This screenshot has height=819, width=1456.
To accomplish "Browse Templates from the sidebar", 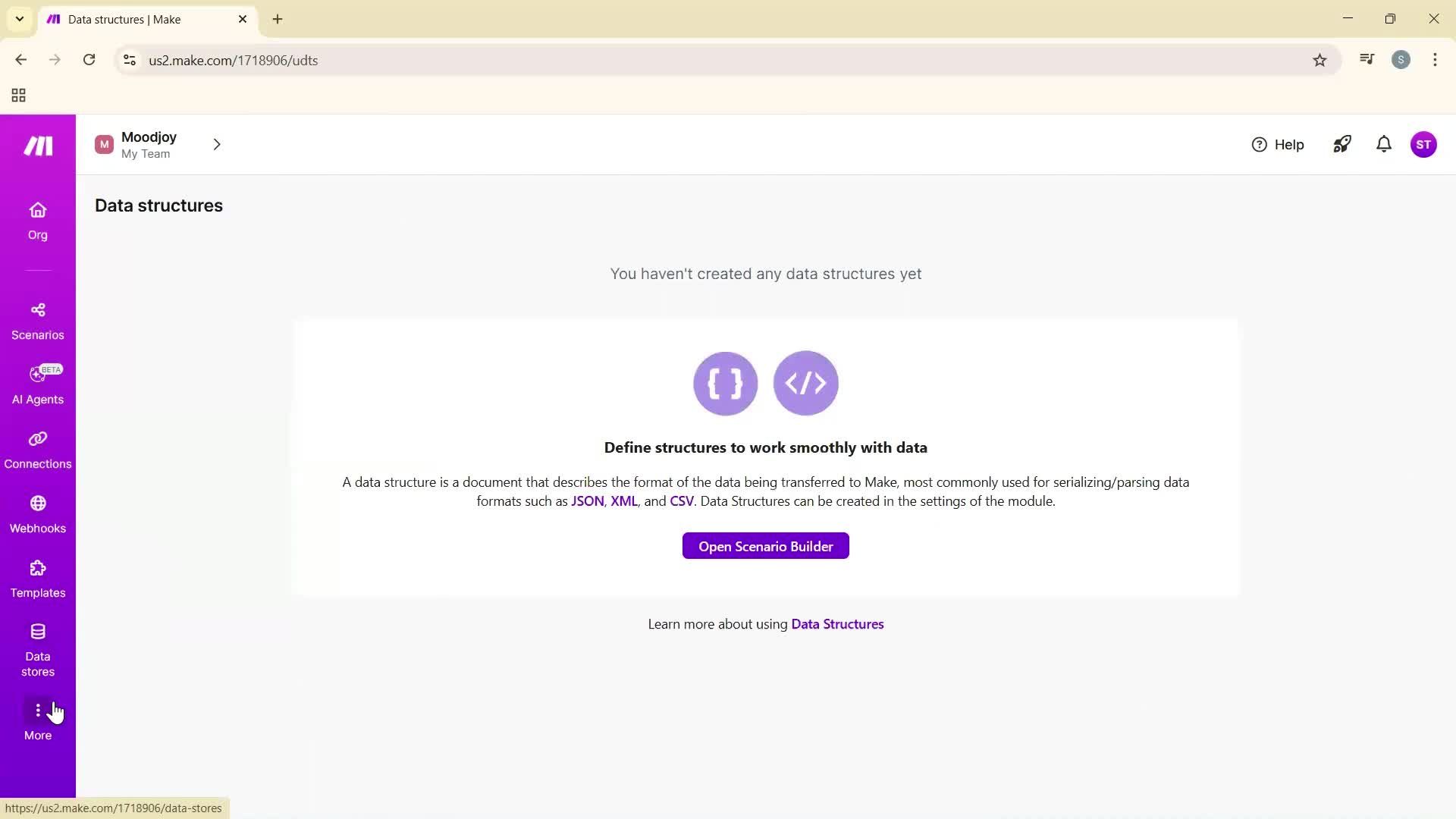I will 37,578.
